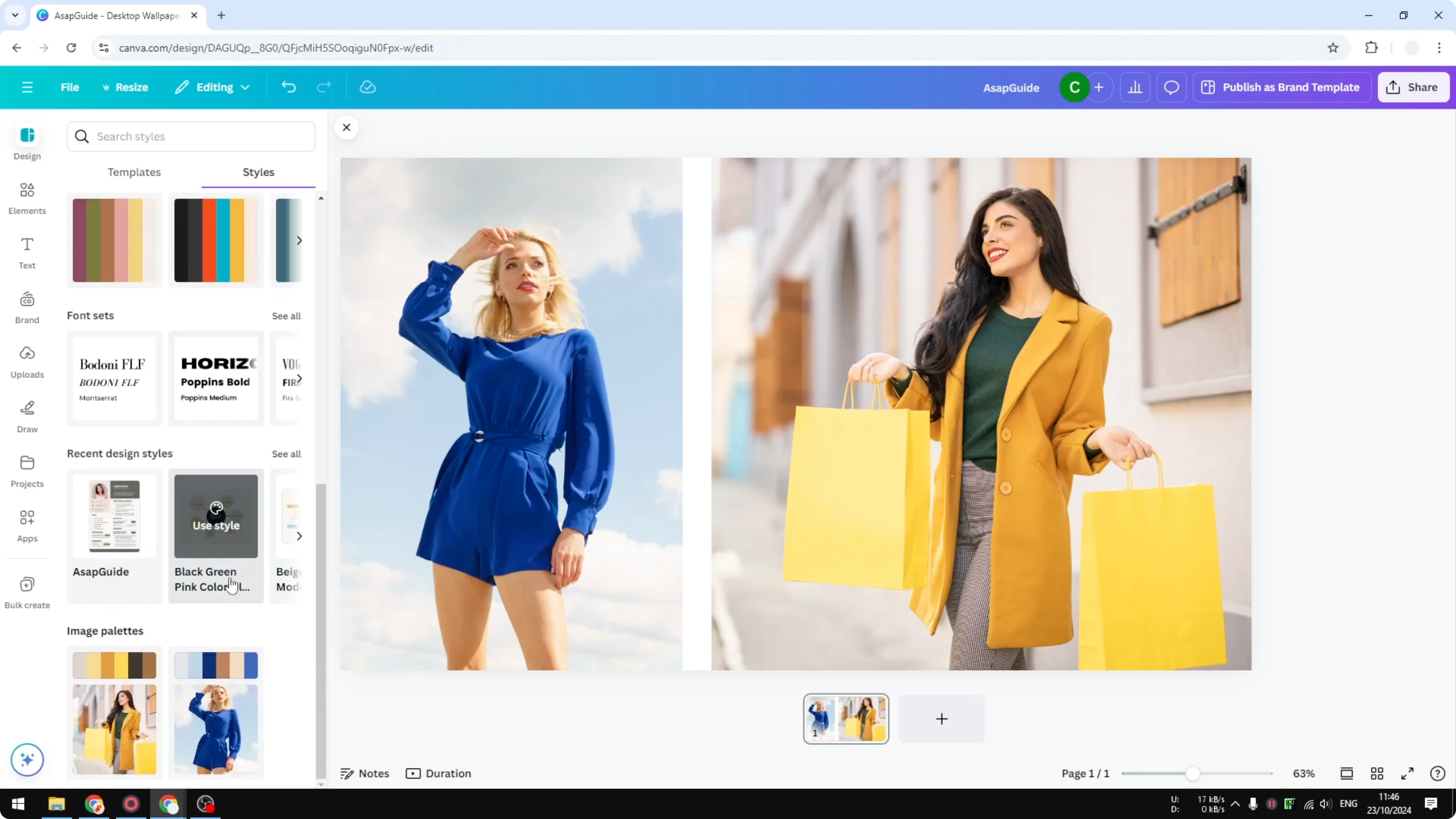The height and width of the screenshot is (819, 1456).
Task: Open the Uploads panel
Action: click(x=27, y=360)
